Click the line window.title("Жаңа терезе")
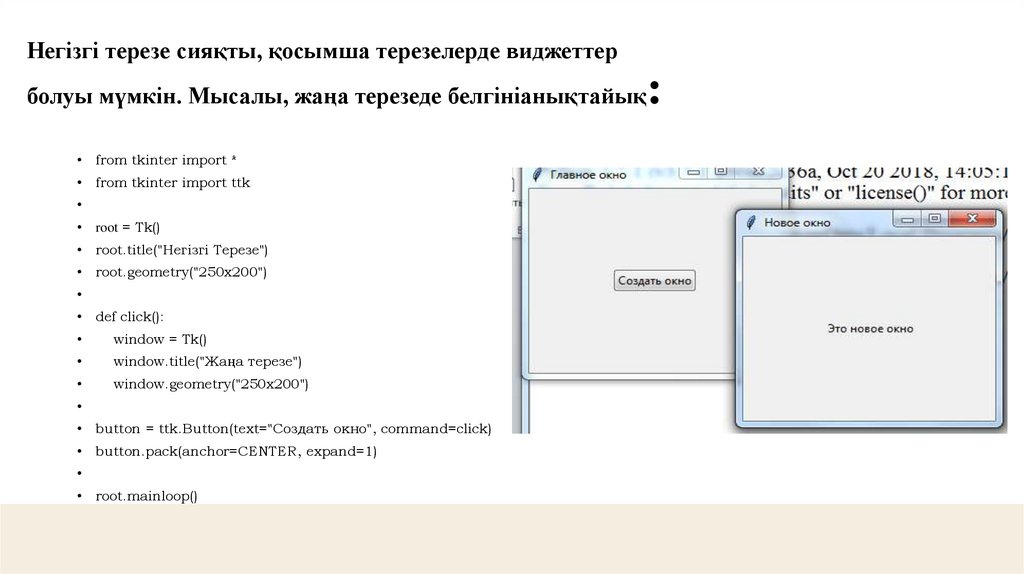The image size is (1024, 574). tap(208, 361)
